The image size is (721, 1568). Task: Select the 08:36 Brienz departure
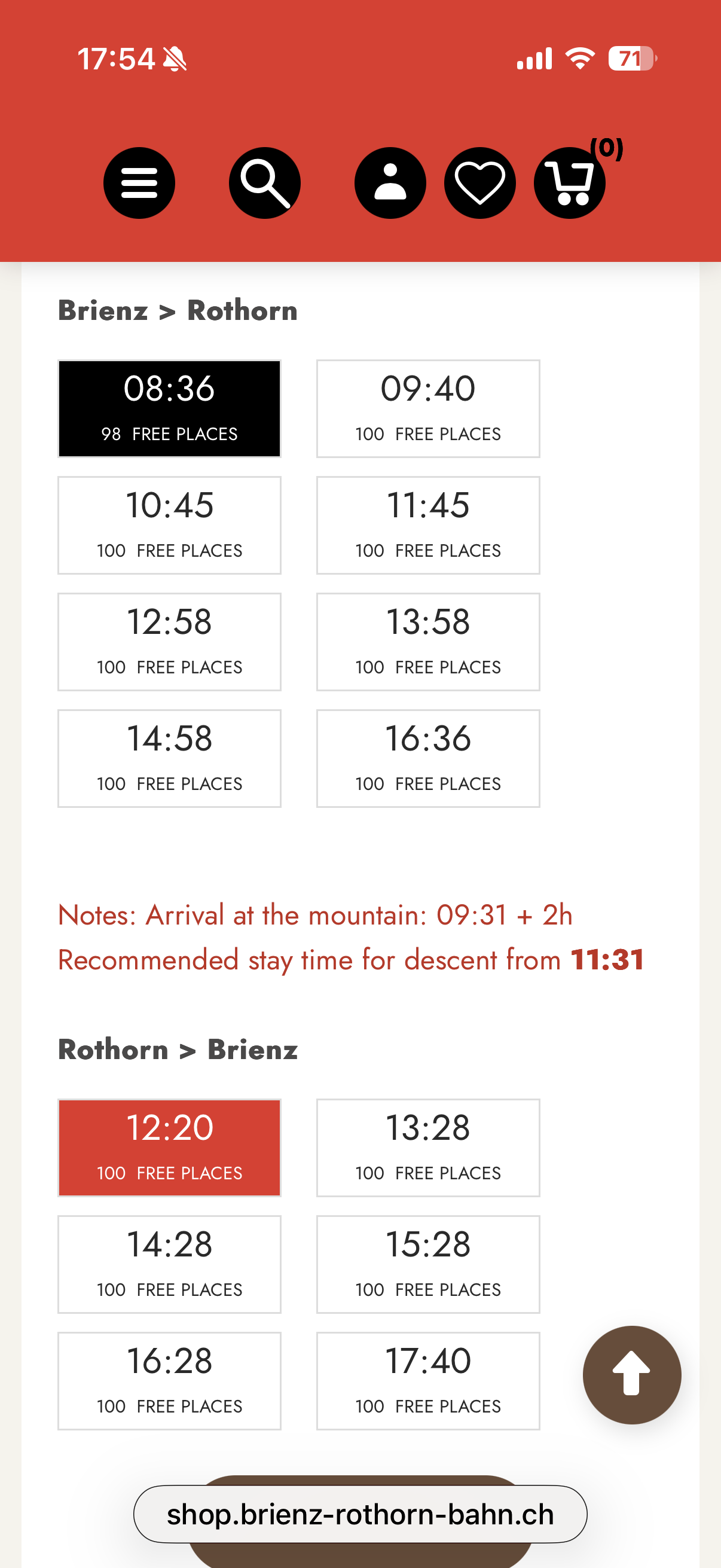[169, 408]
